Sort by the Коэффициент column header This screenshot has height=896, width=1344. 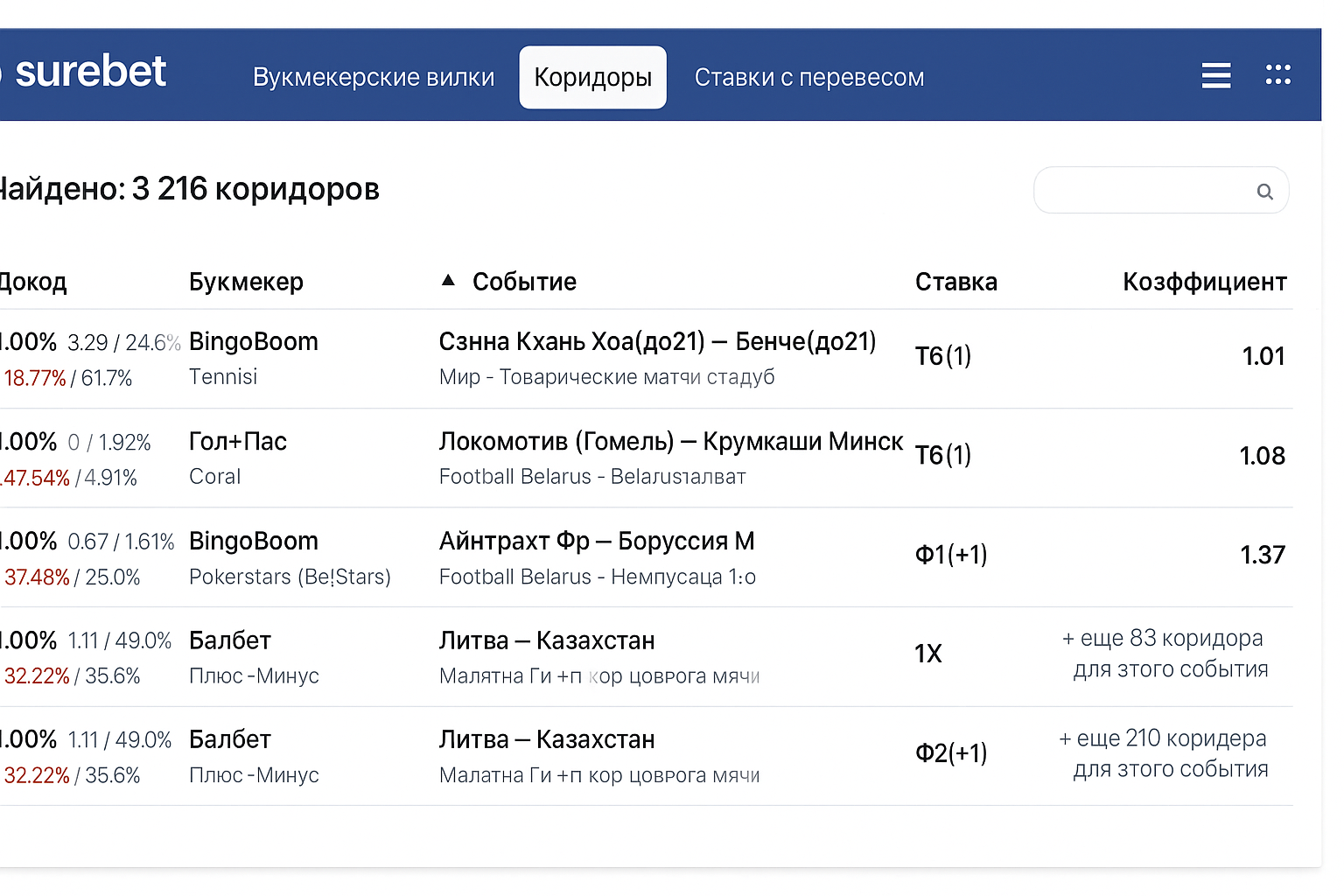tap(1205, 281)
